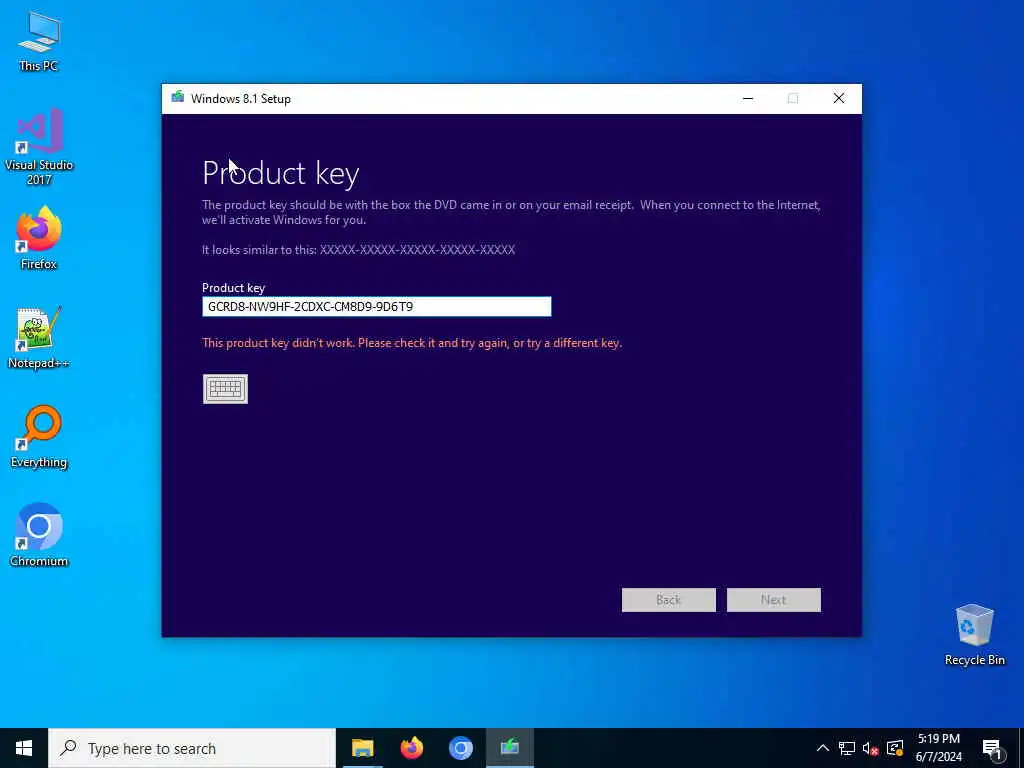Image resolution: width=1024 pixels, height=768 pixels.
Task: Open File Explorer from the taskbar
Action: click(x=362, y=748)
